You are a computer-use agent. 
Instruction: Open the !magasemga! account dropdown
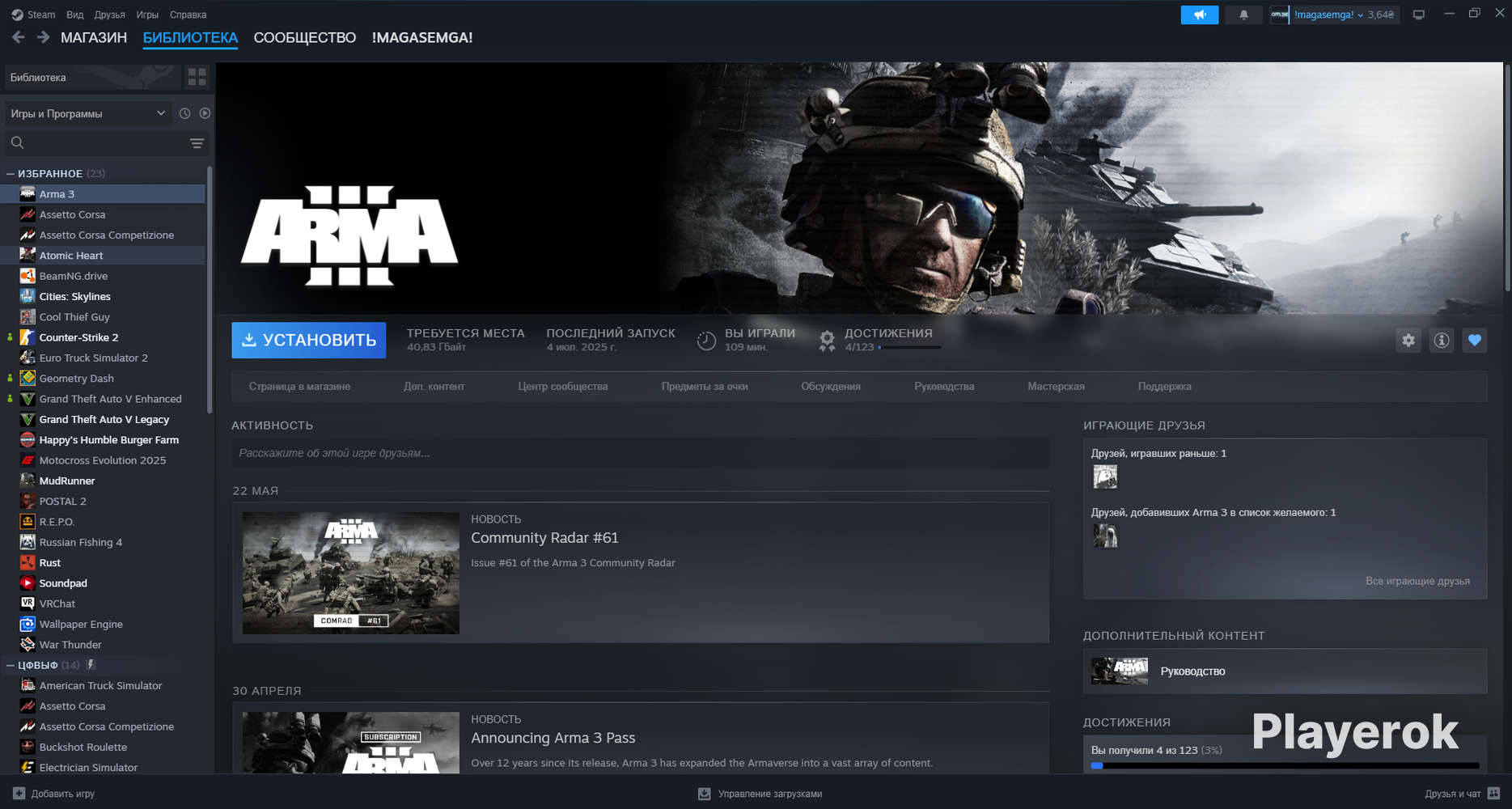(1328, 15)
